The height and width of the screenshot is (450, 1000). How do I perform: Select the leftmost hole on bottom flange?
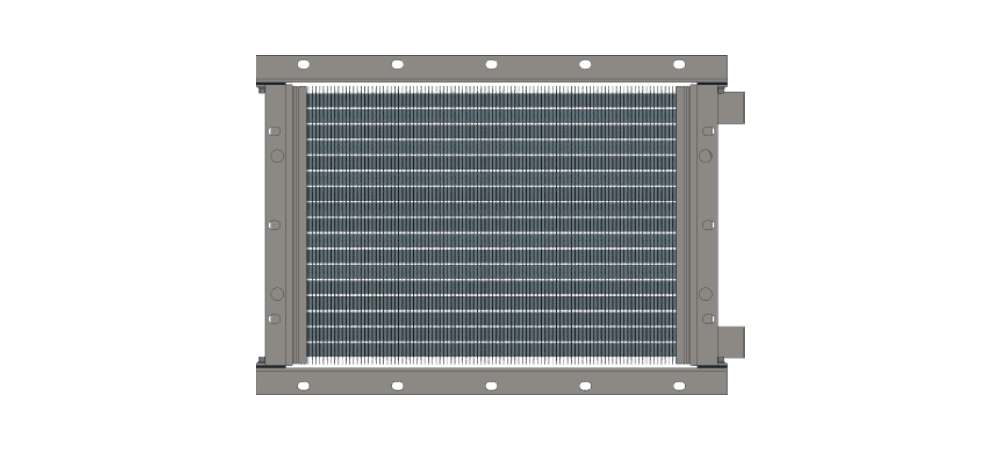tap(303, 385)
